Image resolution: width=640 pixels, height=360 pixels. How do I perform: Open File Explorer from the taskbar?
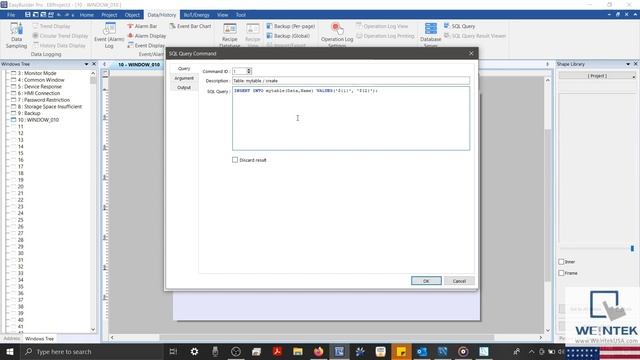tap(298, 351)
